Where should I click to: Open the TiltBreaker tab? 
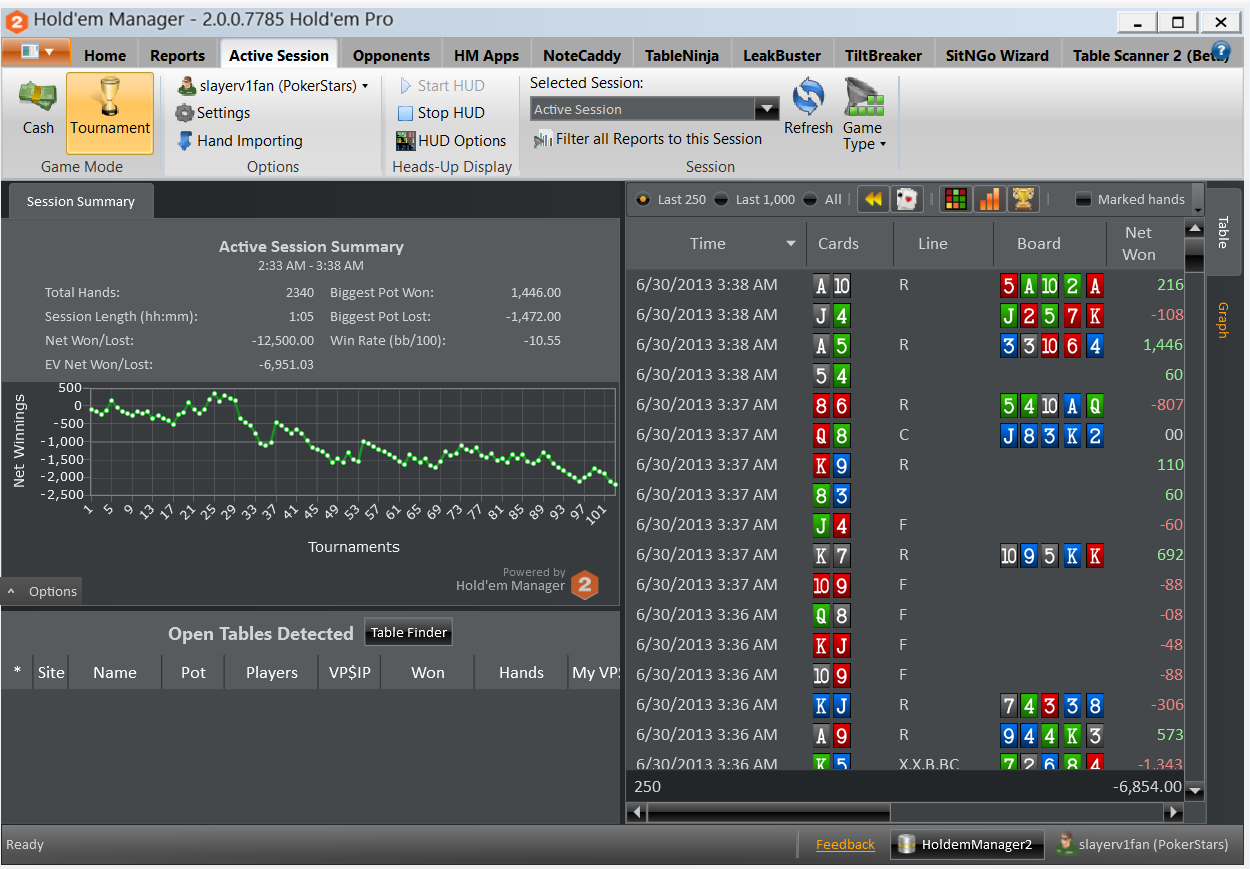pos(883,55)
